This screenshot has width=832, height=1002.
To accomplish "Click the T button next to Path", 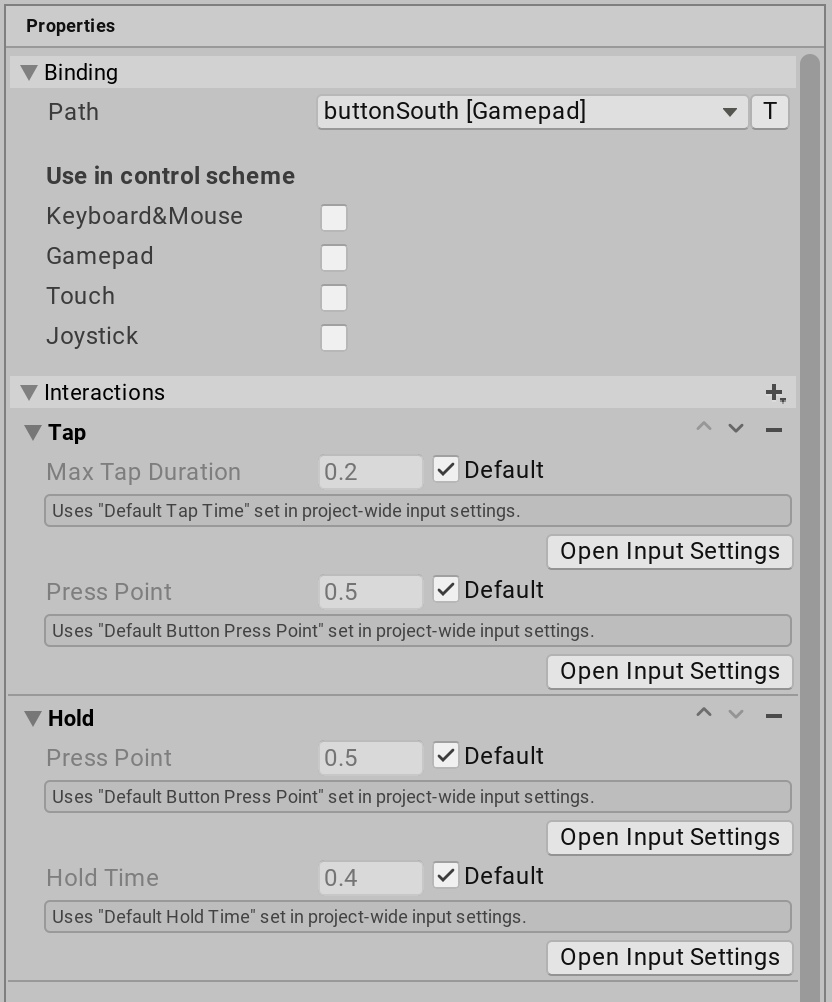I will tap(769, 112).
